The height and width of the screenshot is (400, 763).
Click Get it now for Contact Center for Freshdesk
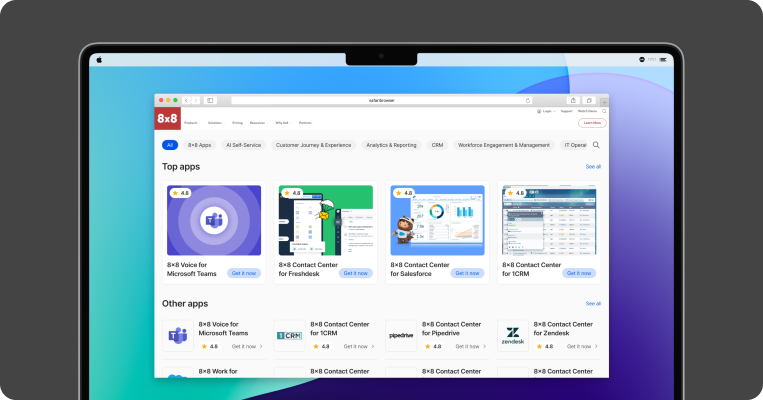356,273
